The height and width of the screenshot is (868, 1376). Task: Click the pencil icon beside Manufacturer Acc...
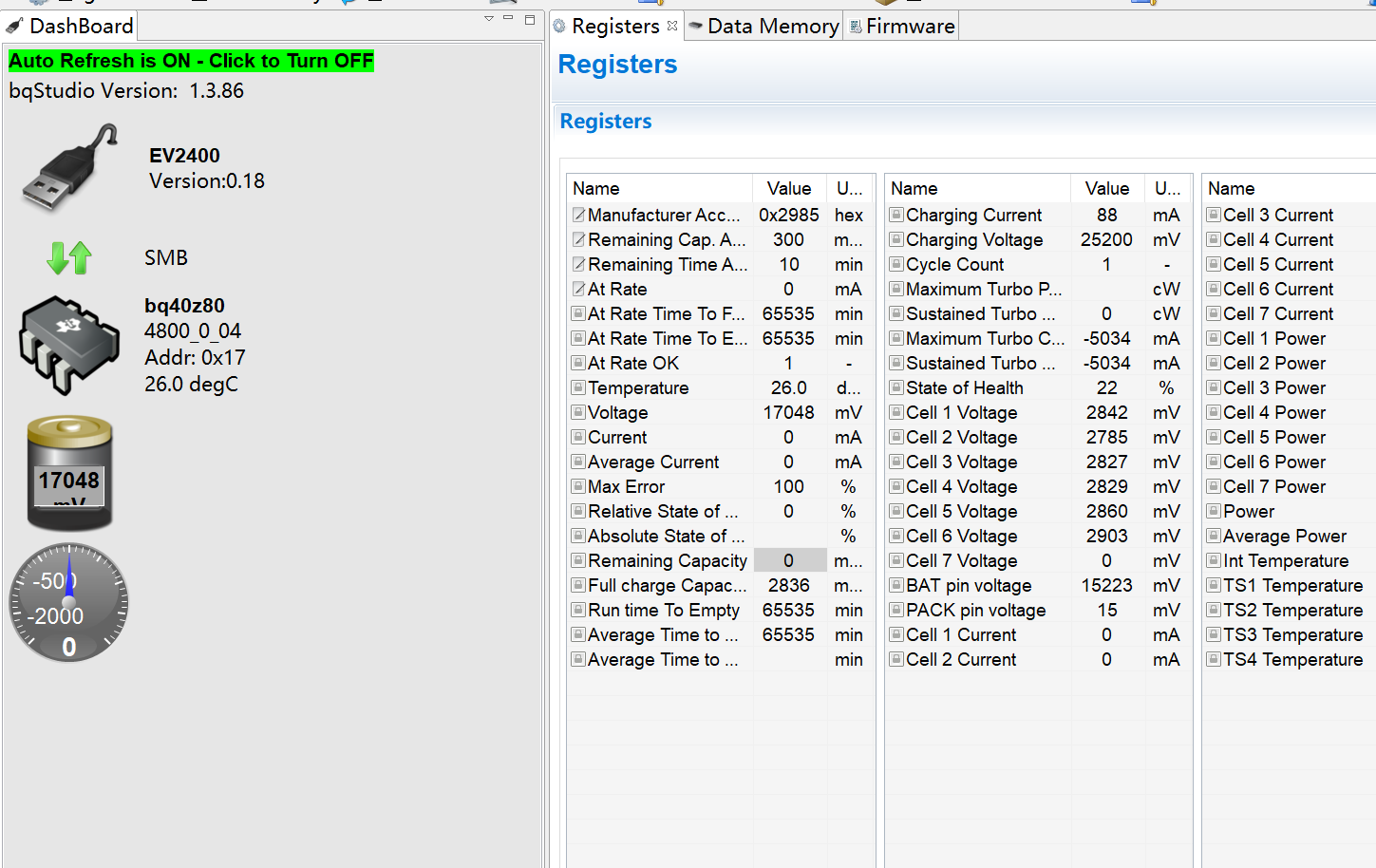578,215
